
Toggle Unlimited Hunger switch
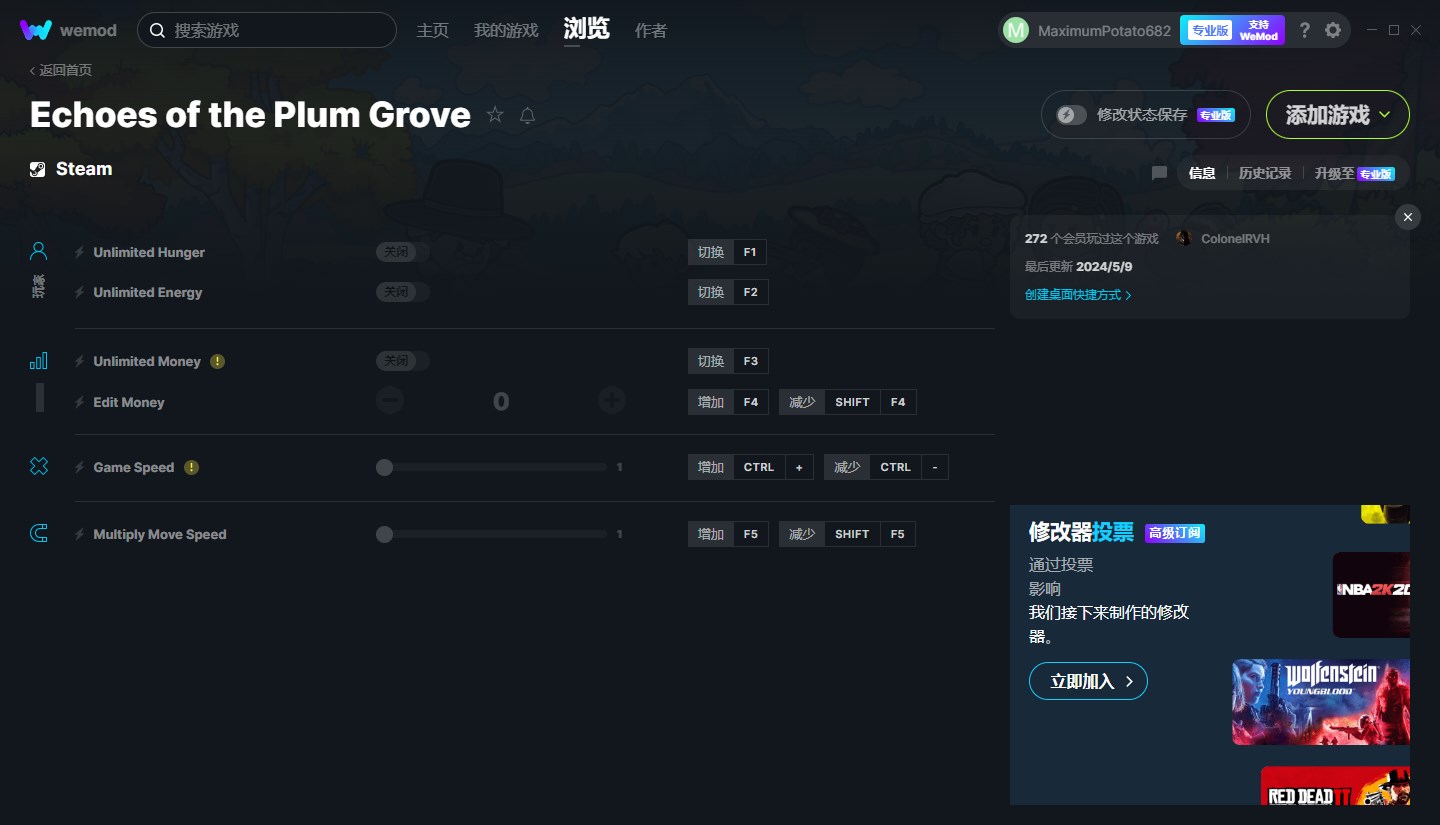[403, 252]
